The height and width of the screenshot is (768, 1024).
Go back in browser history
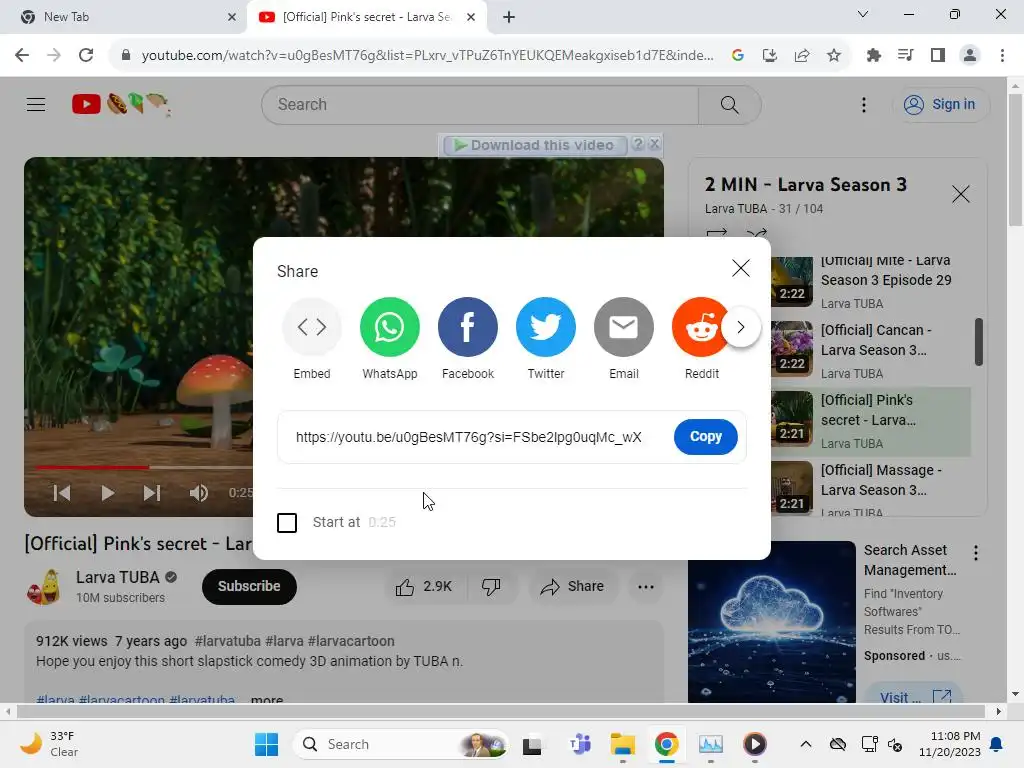22,56
